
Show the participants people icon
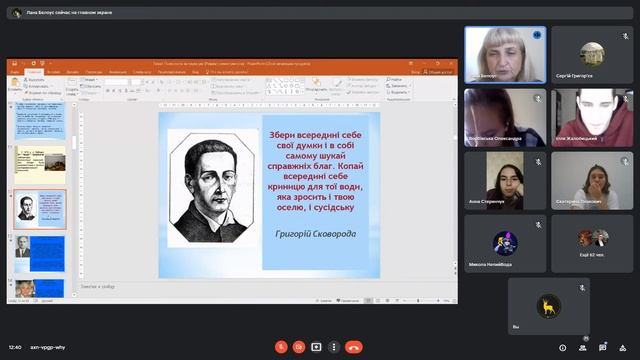click(582, 348)
